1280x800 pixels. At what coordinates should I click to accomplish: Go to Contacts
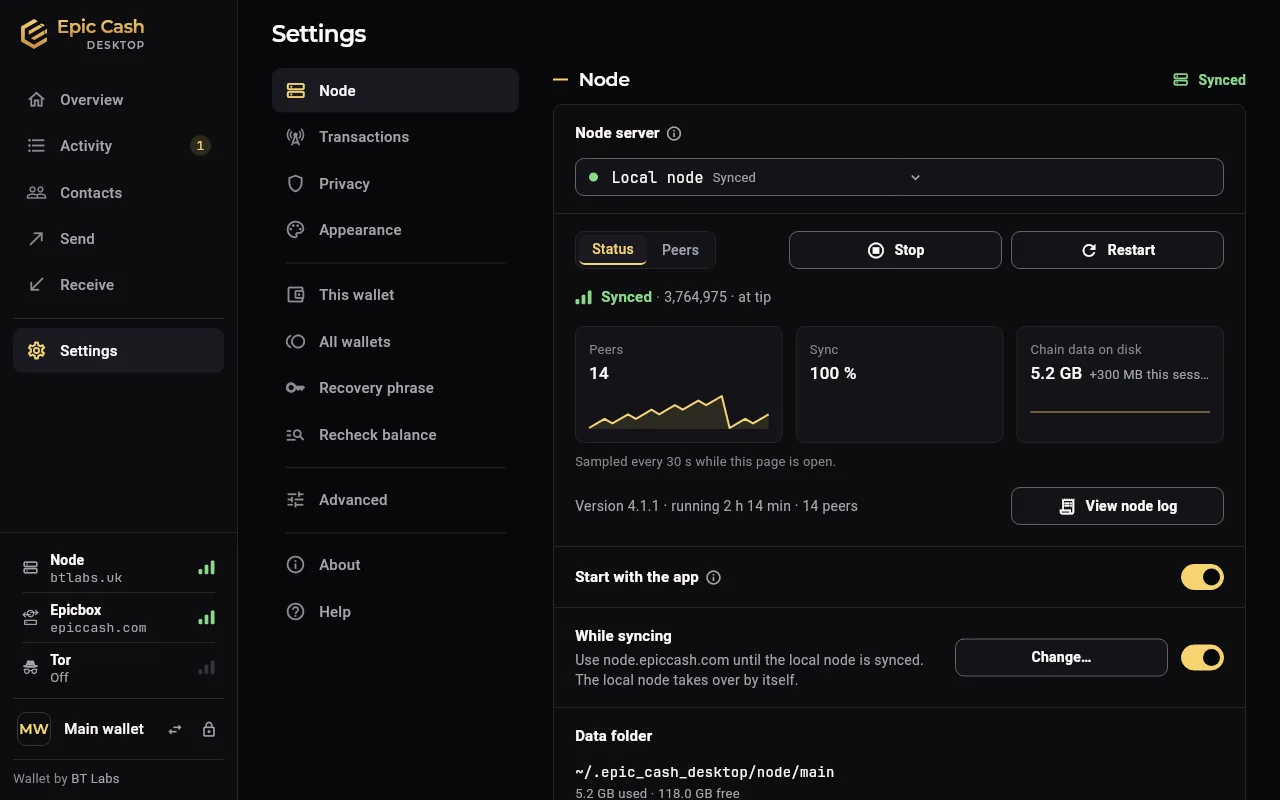click(x=118, y=193)
